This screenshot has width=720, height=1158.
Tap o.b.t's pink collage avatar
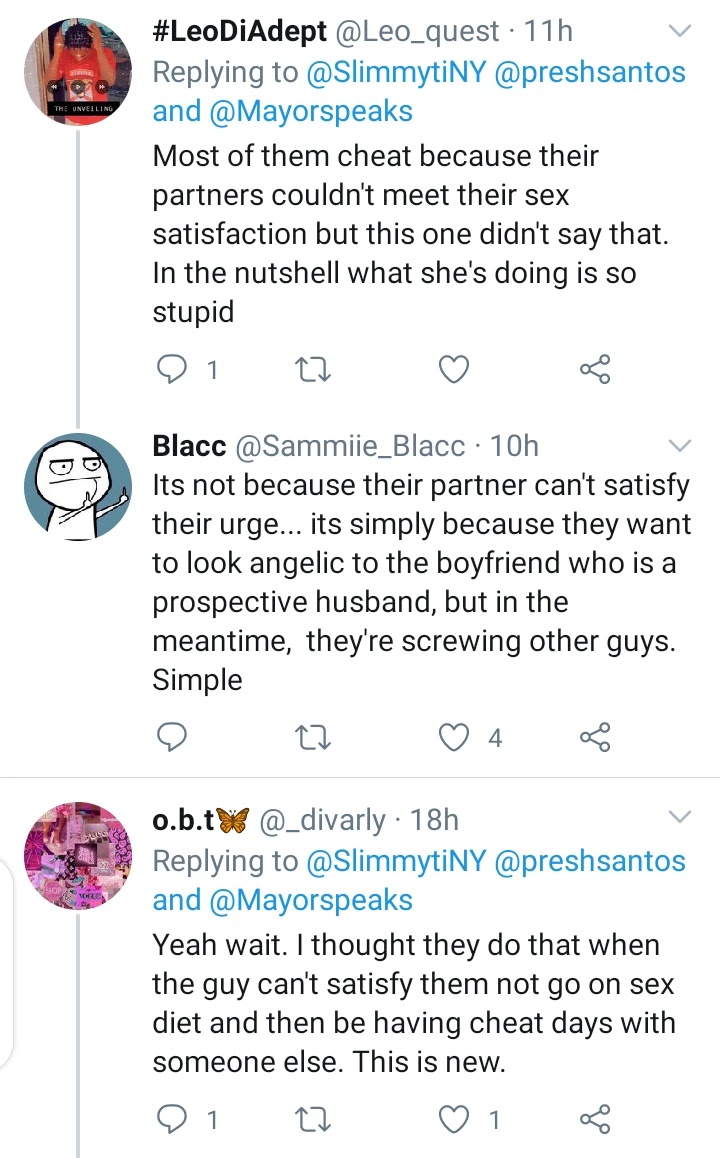click(77, 858)
